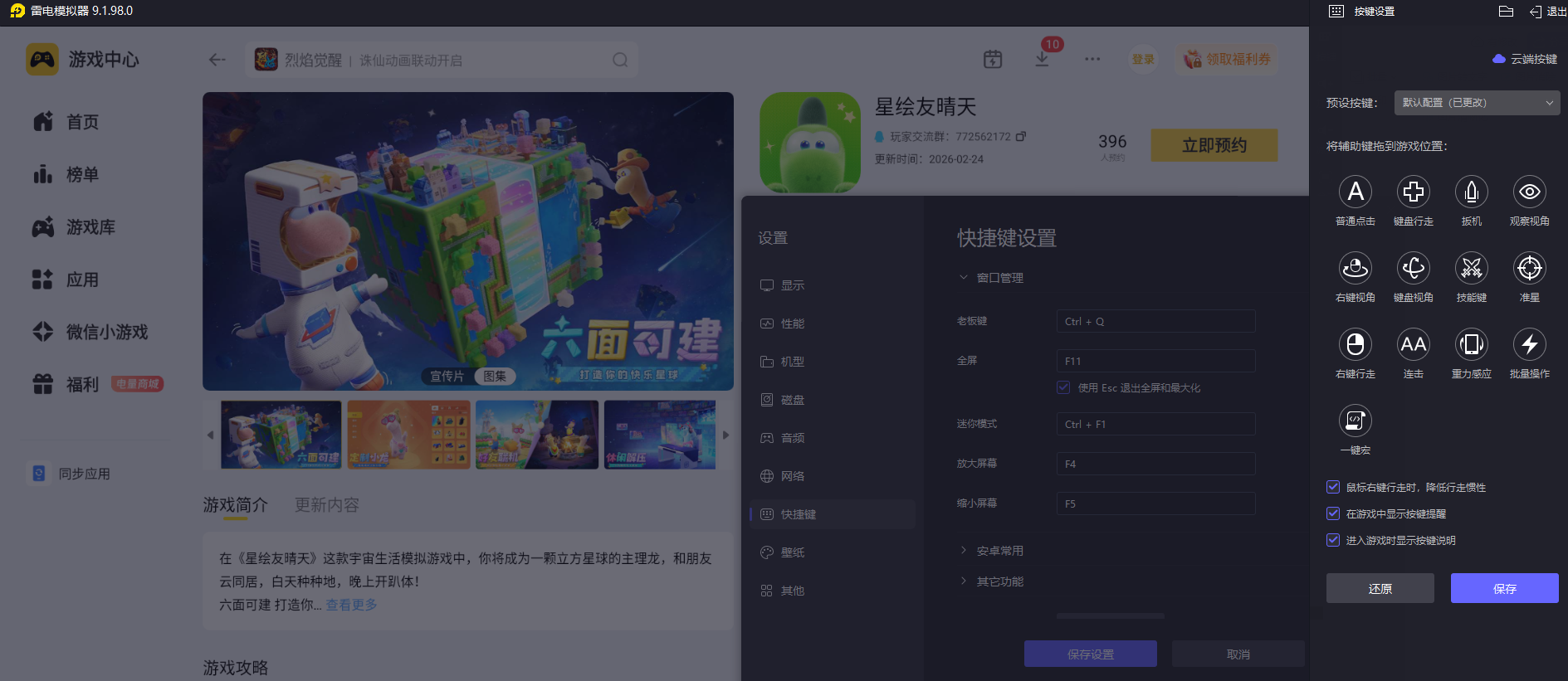Viewport: 1568px width, 681px height.
Task: Switch to the 更新内容 tab
Action: pos(327,505)
